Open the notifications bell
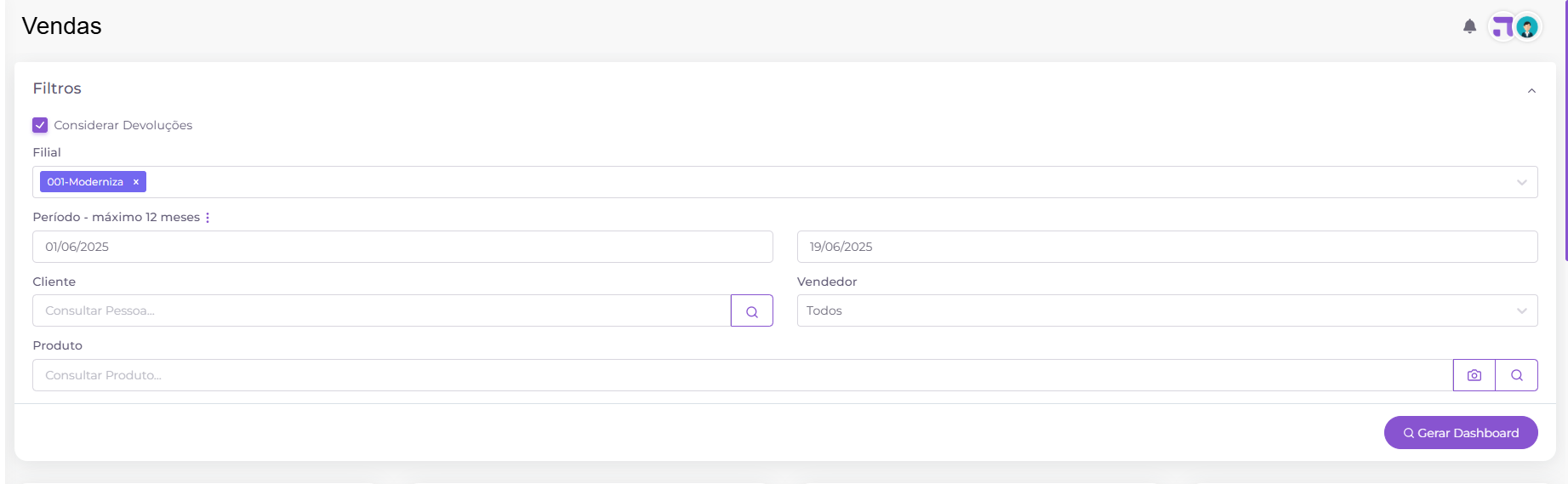Viewport: 1568px width, 484px height. click(1469, 26)
